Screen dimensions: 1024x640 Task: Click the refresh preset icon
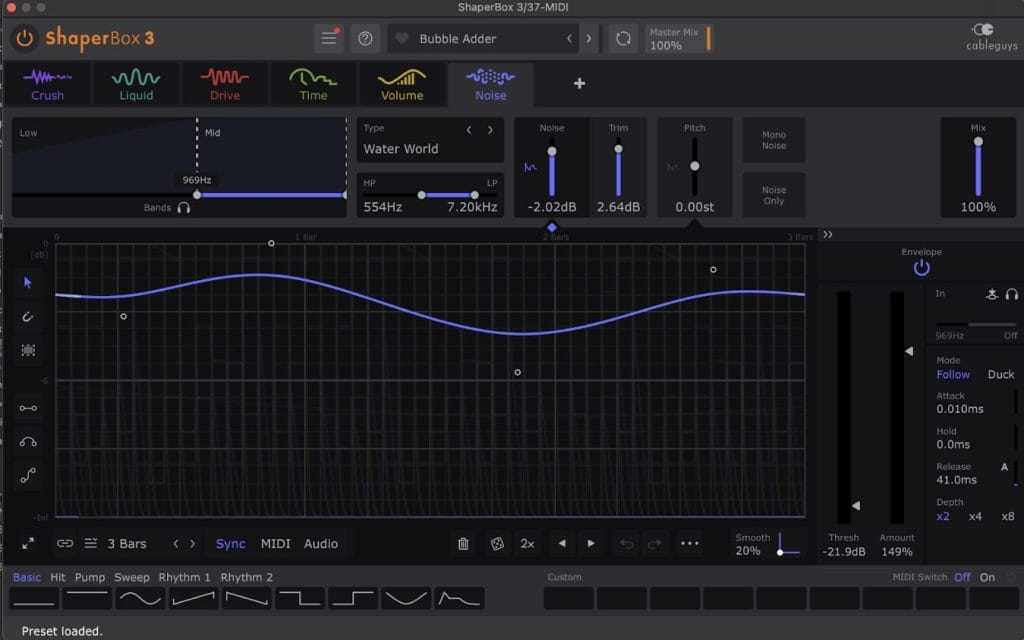(x=623, y=39)
